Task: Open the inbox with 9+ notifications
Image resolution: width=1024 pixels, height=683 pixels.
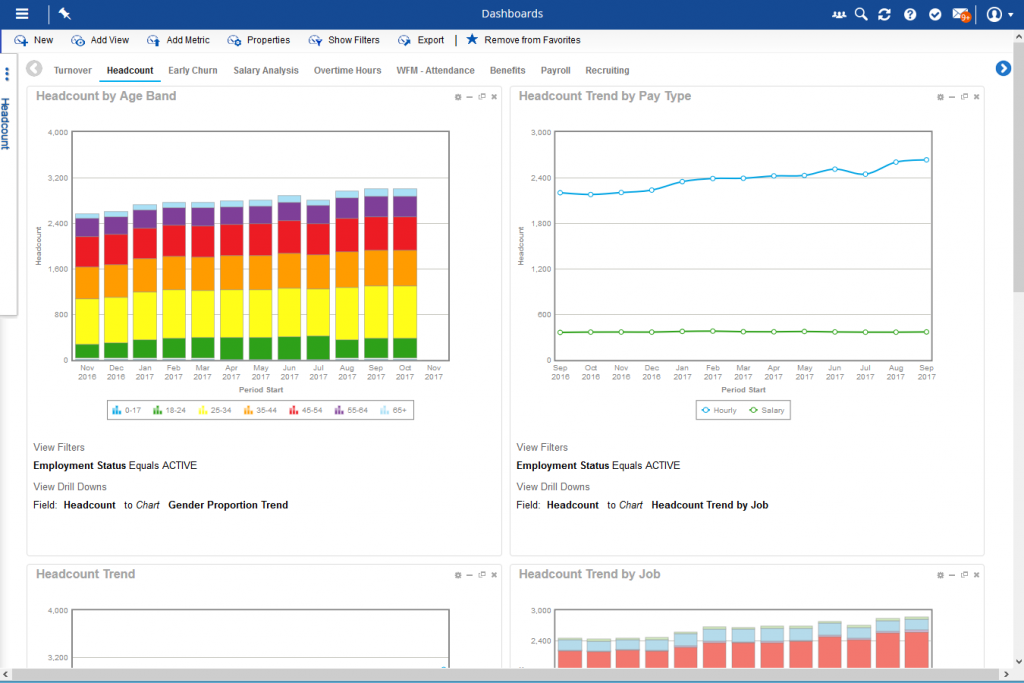Action: 961,14
